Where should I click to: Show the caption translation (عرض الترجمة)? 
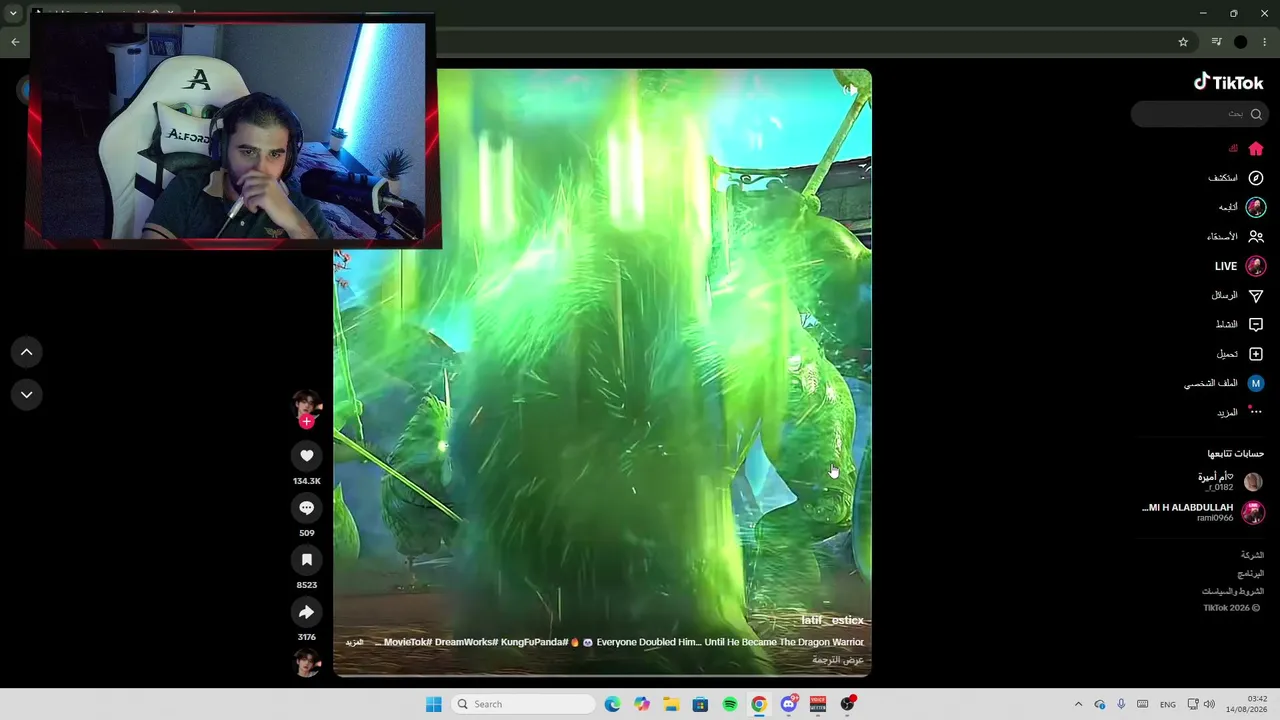[x=838, y=661]
